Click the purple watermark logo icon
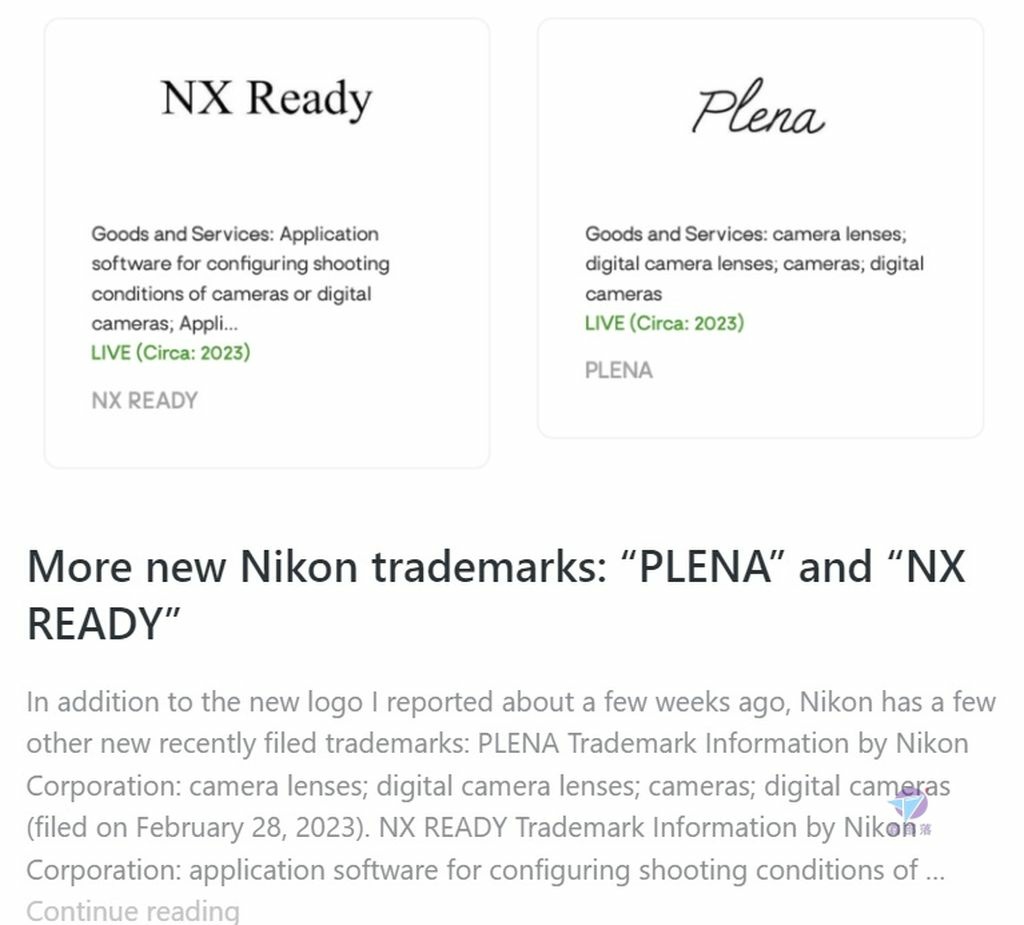 [x=908, y=804]
